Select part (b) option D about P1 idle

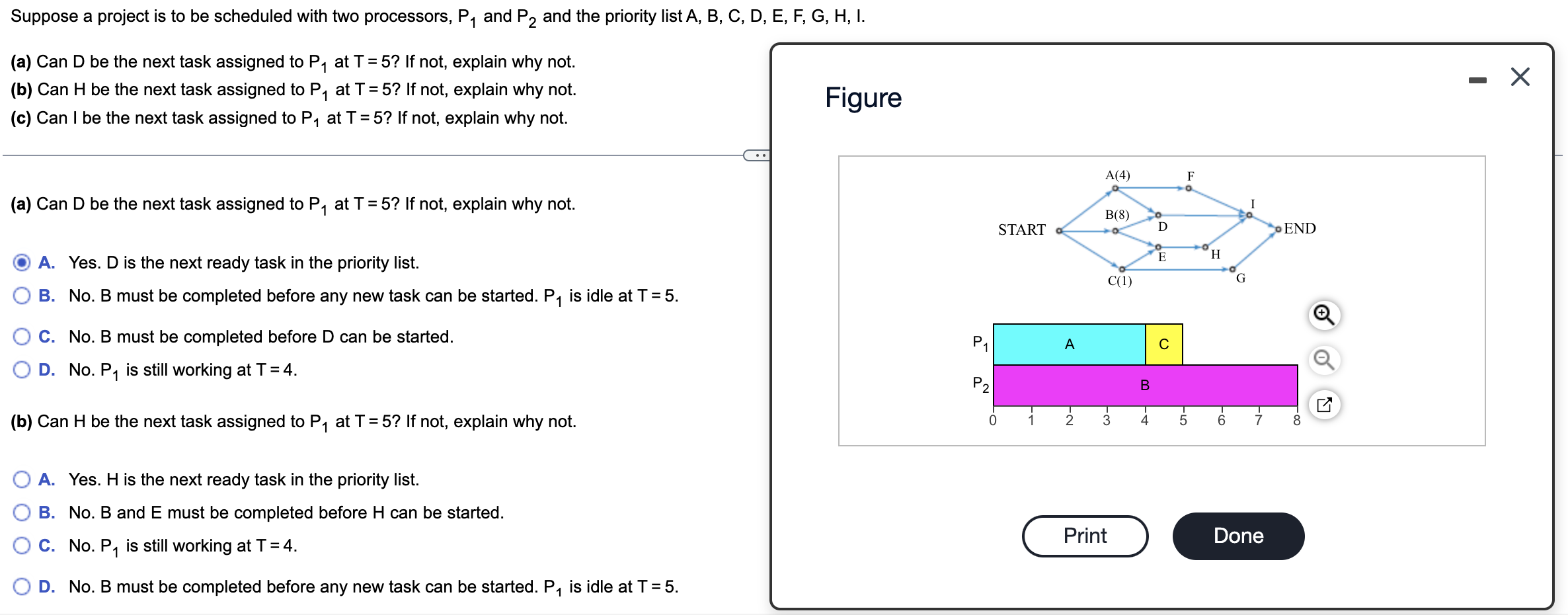22,587
